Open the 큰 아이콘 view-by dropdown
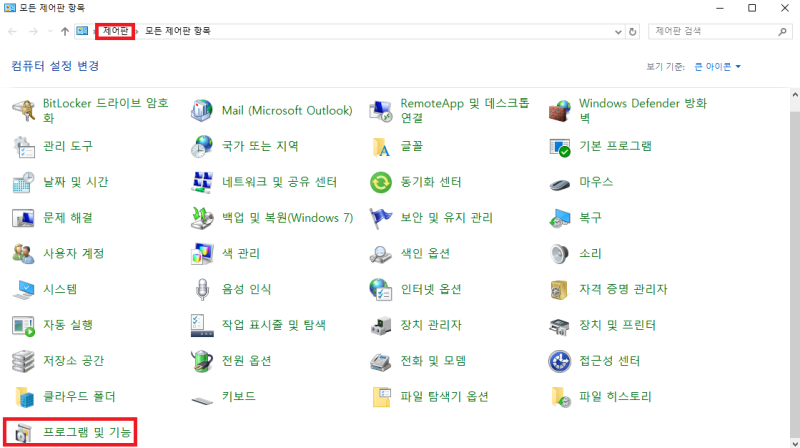Image resolution: width=800 pixels, height=448 pixels. (x=717, y=67)
